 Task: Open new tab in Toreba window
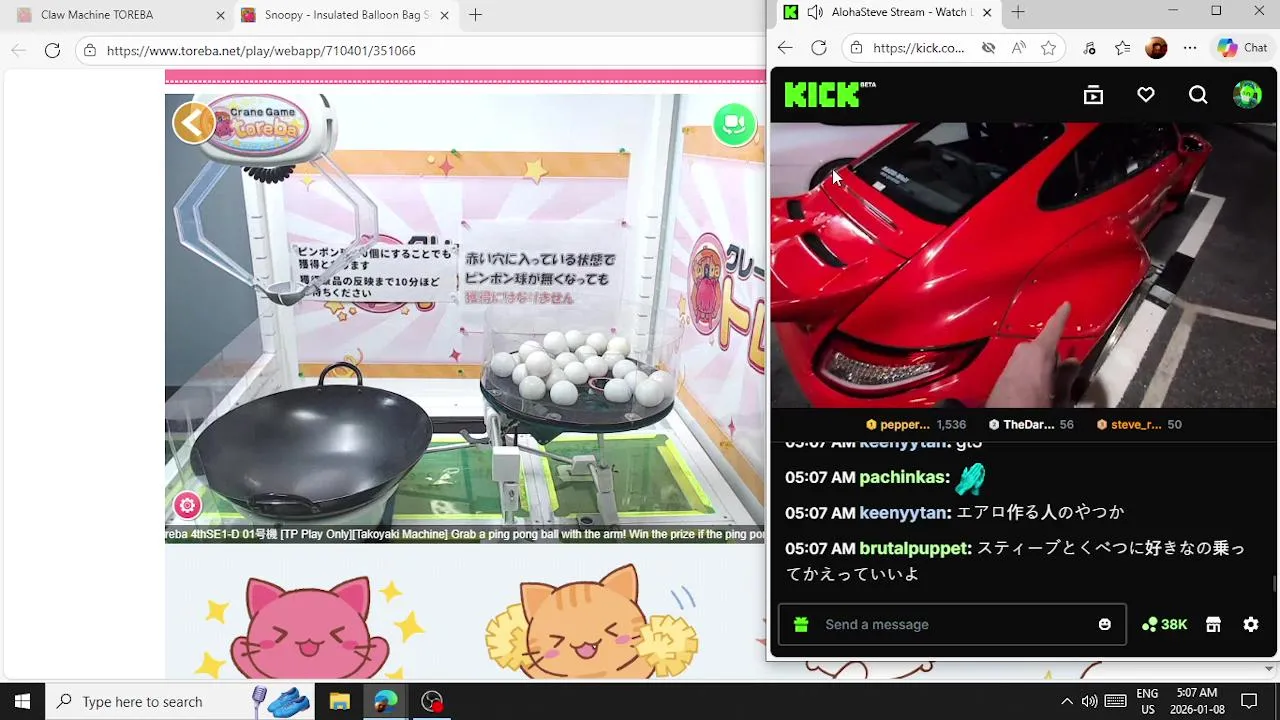pyautogui.click(x=475, y=15)
